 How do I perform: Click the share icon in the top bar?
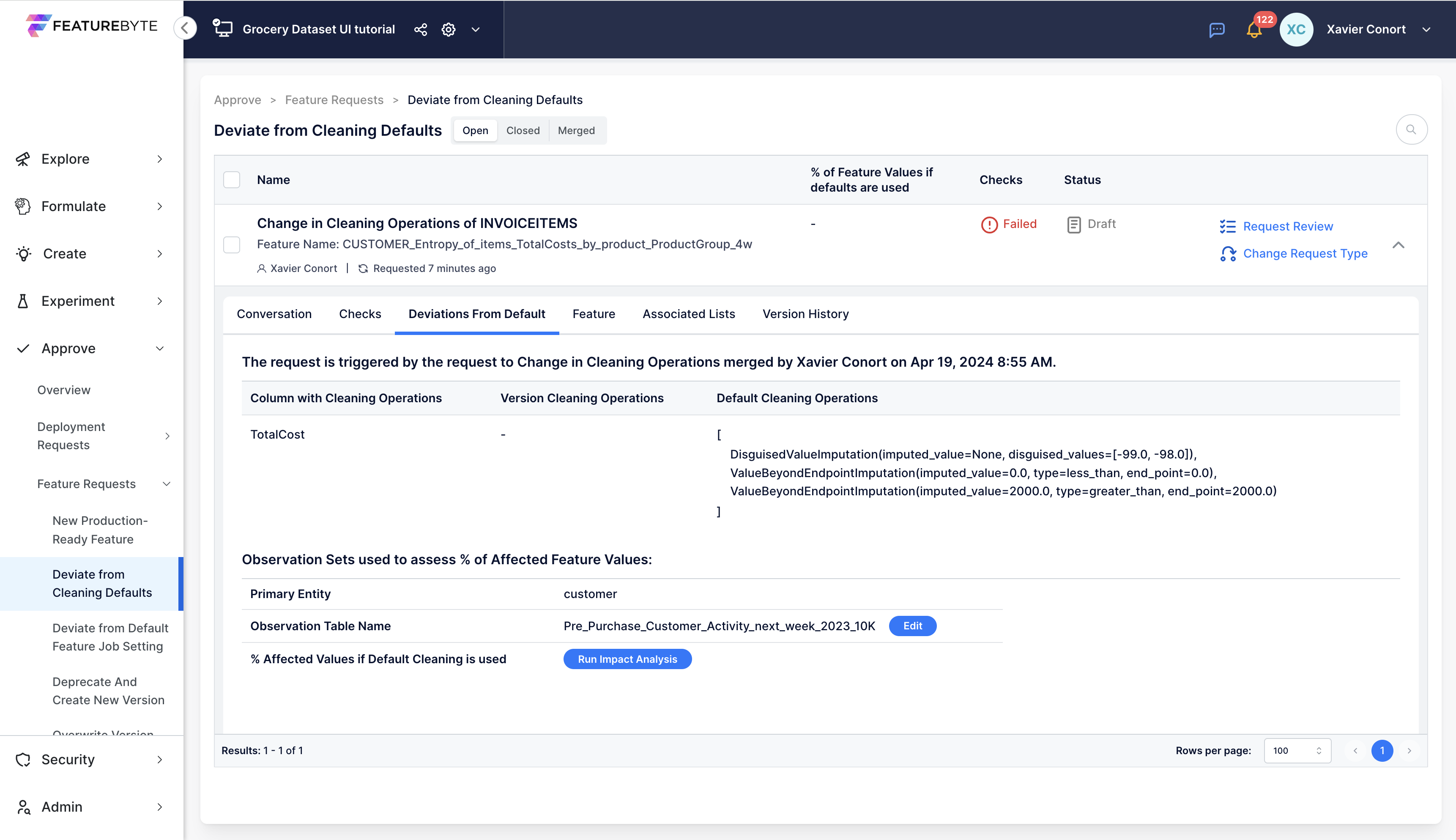click(x=420, y=30)
